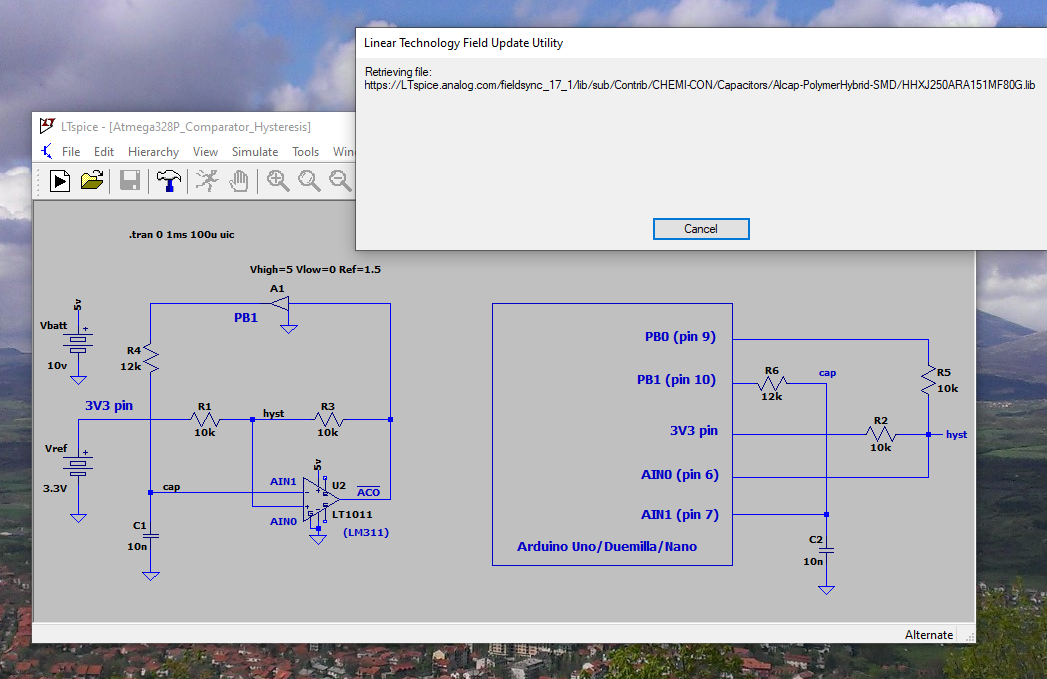Open a file using the folder icon
This screenshot has width=1047, height=679.
click(92, 181)
